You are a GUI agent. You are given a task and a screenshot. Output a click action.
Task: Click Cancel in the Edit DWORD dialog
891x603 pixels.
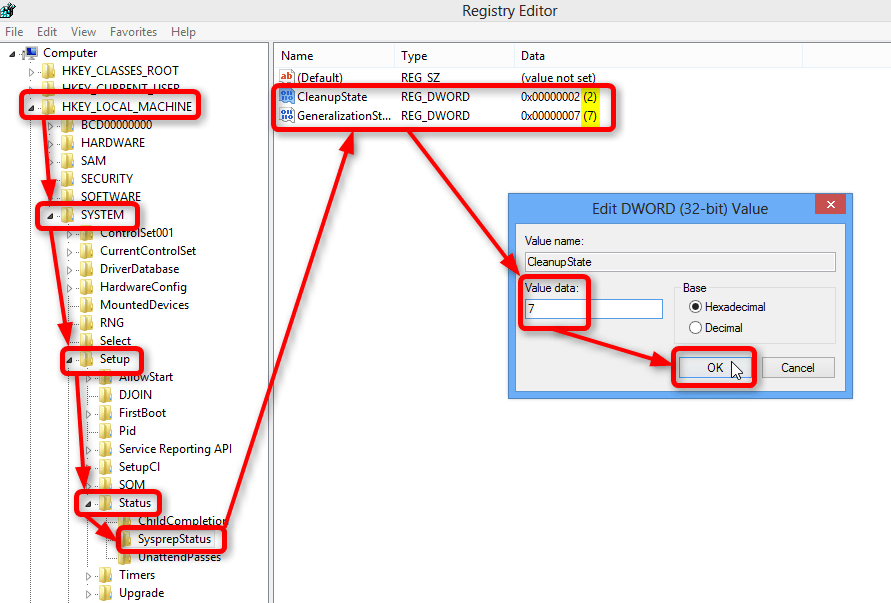pyautogui.click(x=798, y=367)
